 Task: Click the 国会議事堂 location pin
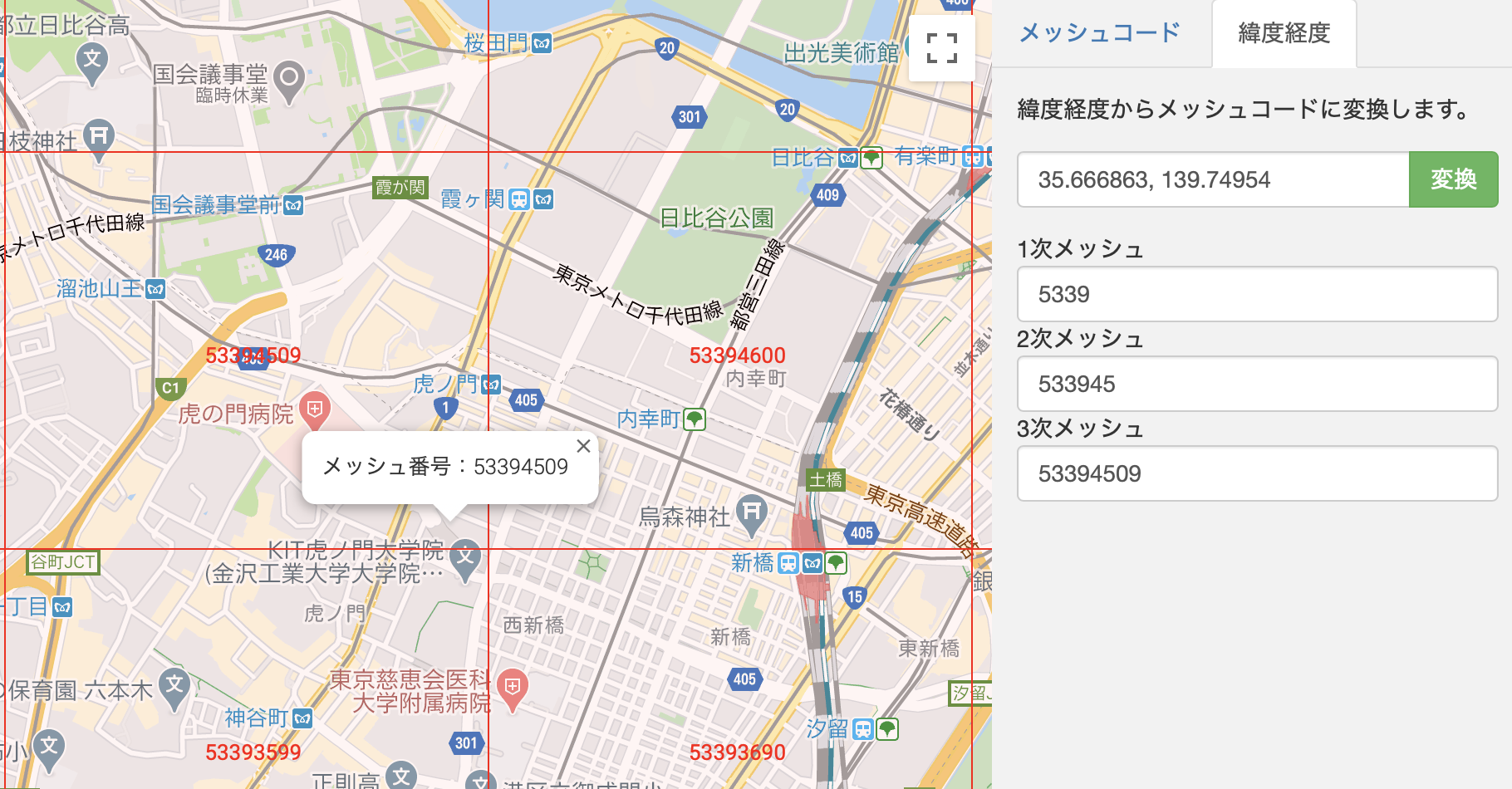coord(288,81)
